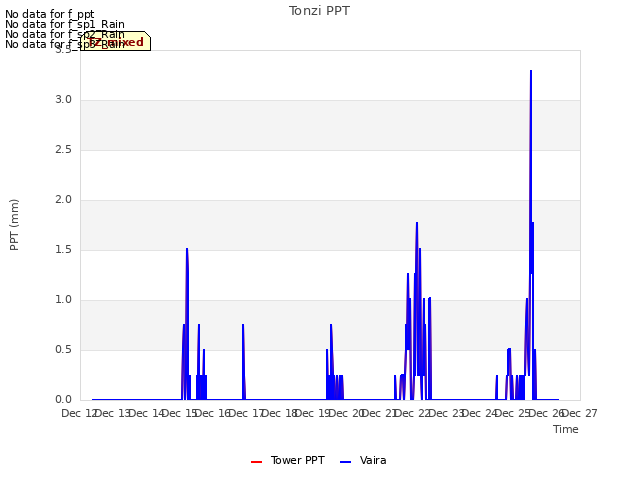The image size is (640, 480).
Task: Click the TZ_mixed annotation box
Action: click(x=116, y=41)
